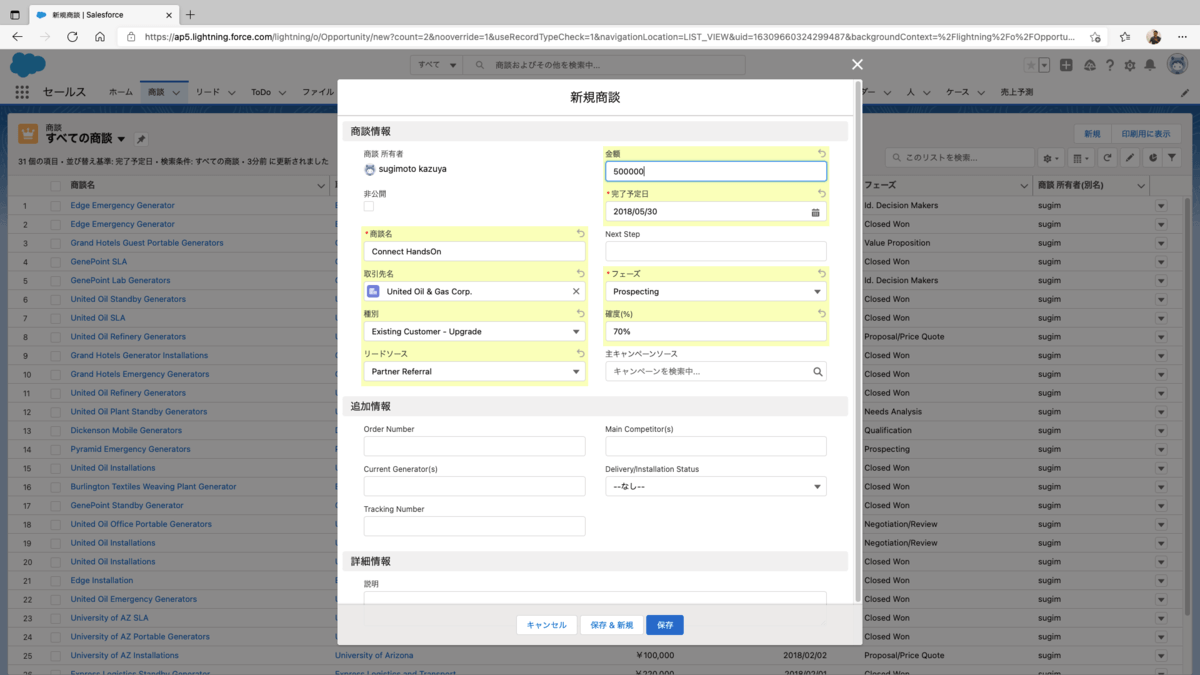
Task: Go back in the browser
Action: (17, 36)
